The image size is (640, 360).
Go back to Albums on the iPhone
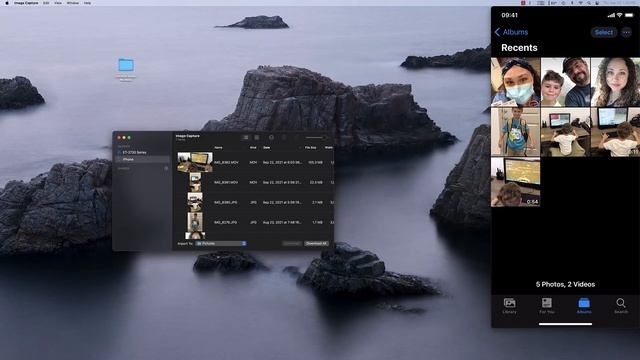(x=511, y=32)
